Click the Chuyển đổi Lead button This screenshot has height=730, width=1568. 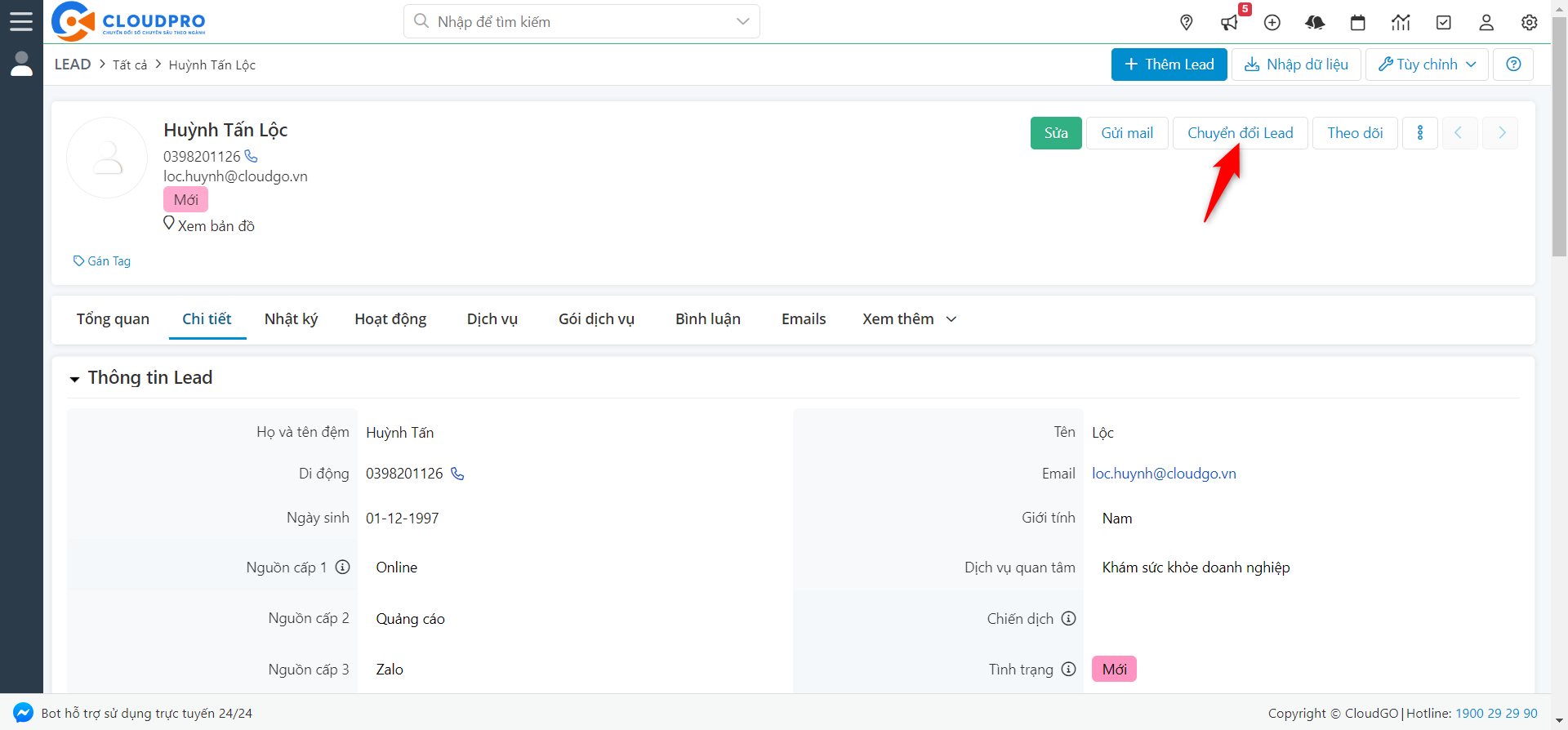pyautogui.click(x=1241, y=133)
